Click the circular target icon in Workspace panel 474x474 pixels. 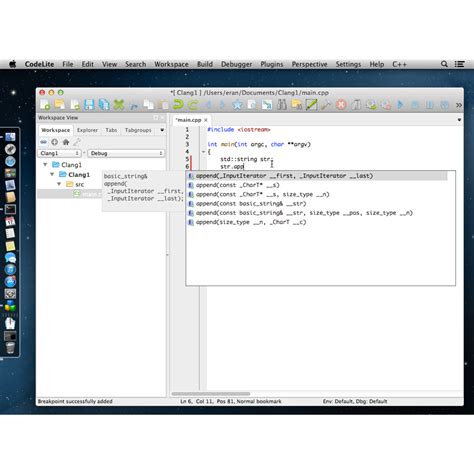55,142
